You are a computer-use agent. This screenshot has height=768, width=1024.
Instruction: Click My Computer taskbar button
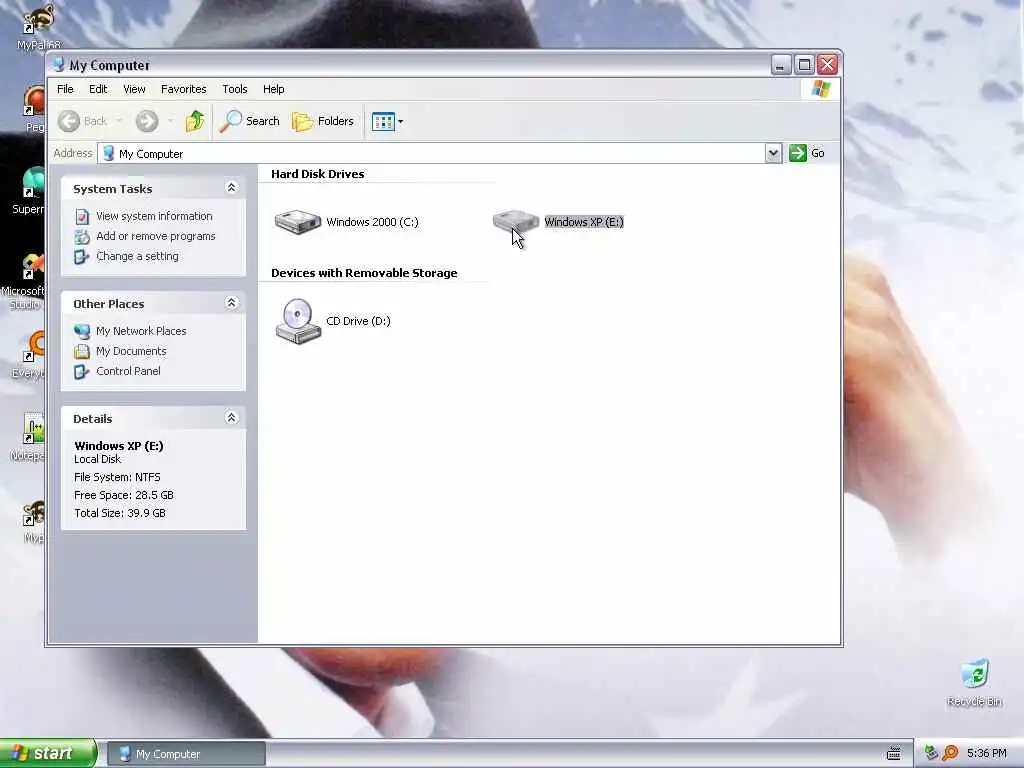point(186,754)
